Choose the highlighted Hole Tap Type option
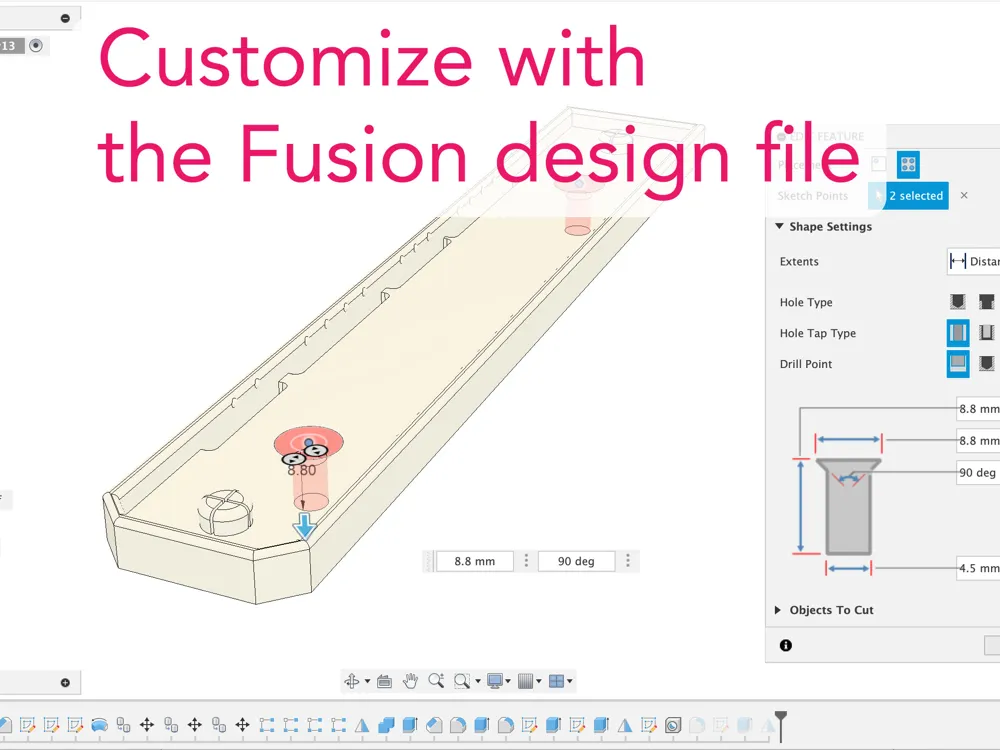 [x=958, y=332]
